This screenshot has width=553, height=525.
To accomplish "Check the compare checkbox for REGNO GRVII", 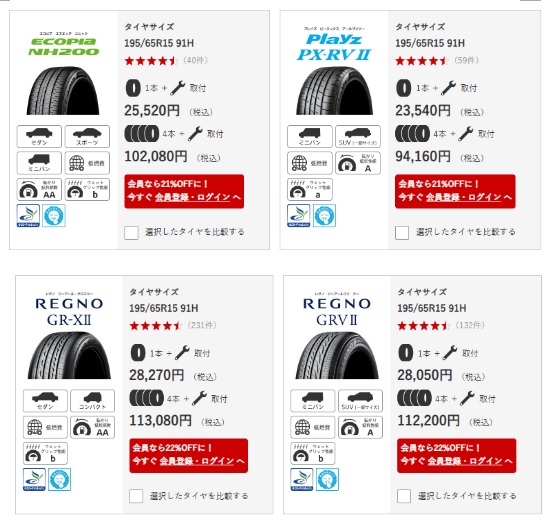I will (404, 496).
